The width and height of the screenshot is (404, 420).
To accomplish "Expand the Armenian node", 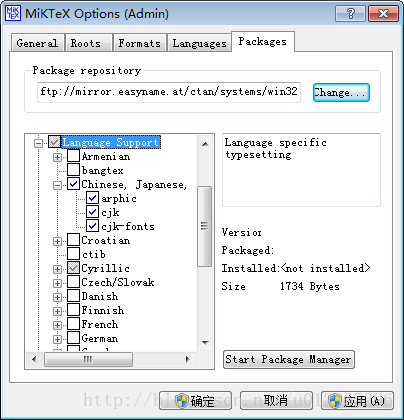I will [57, 157].
